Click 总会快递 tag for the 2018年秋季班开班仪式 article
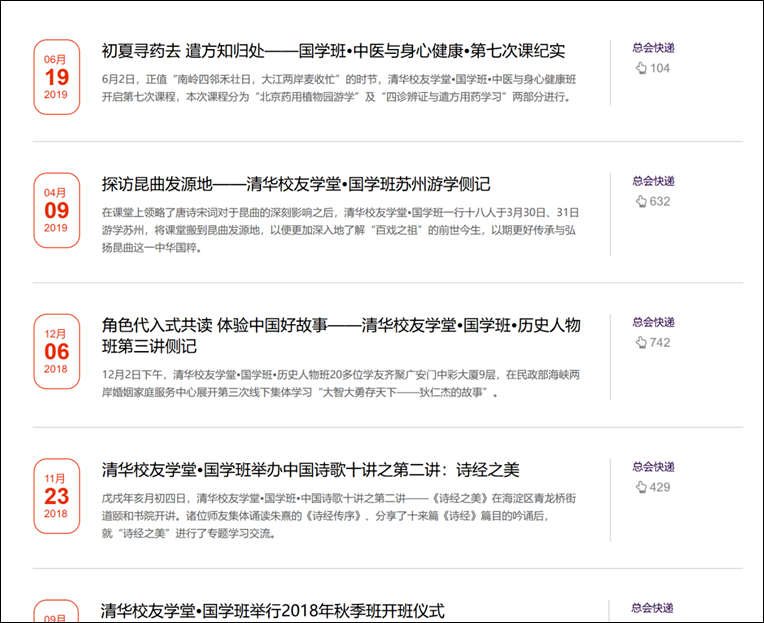This screenshot has height=623, width=764. (652, 608)
